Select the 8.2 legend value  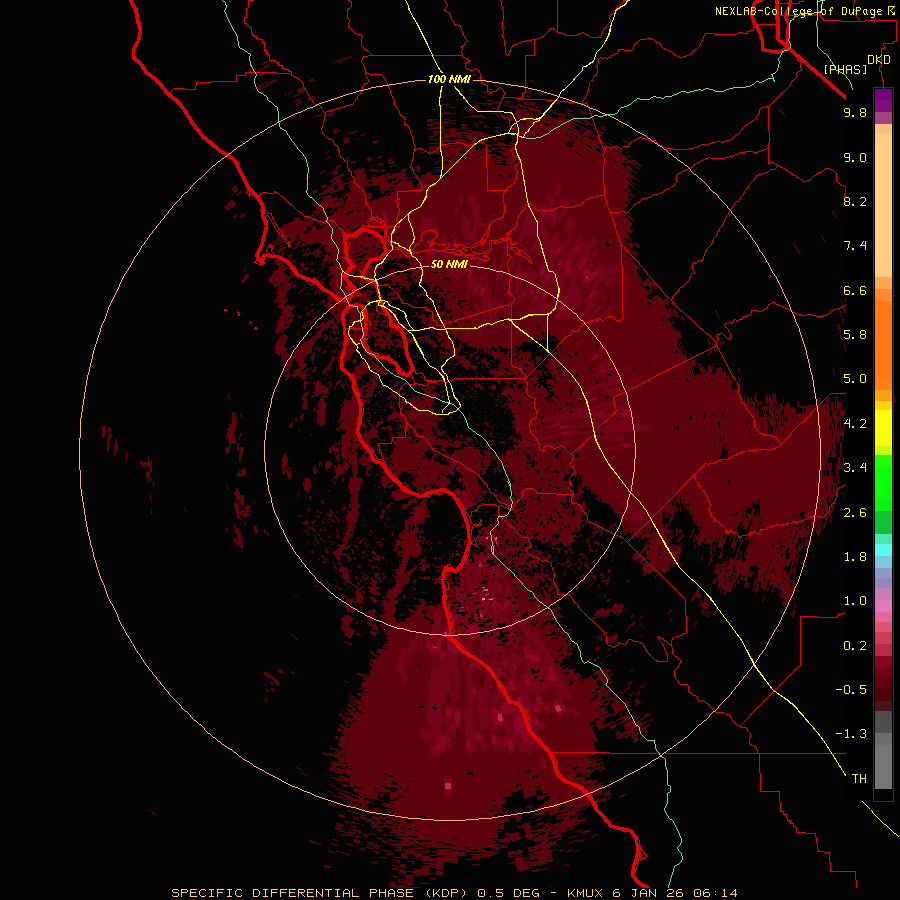[855, 201]
